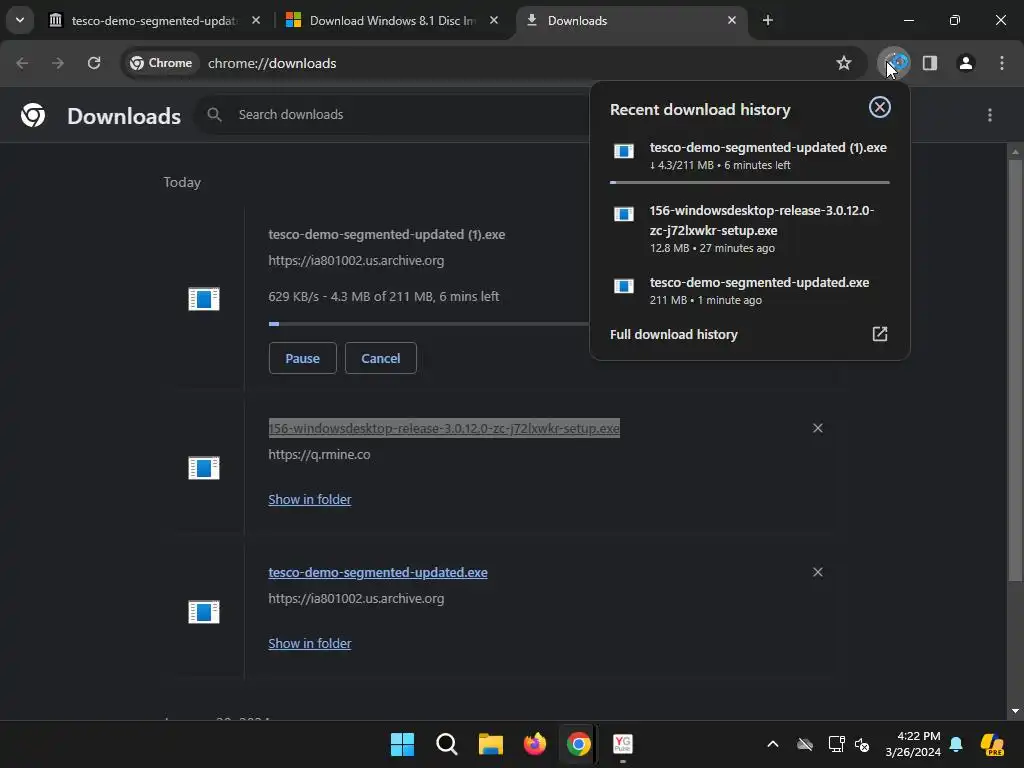Open the taskbar clock and date
This screenshot has width=1024, height=768.
point(913,744)
